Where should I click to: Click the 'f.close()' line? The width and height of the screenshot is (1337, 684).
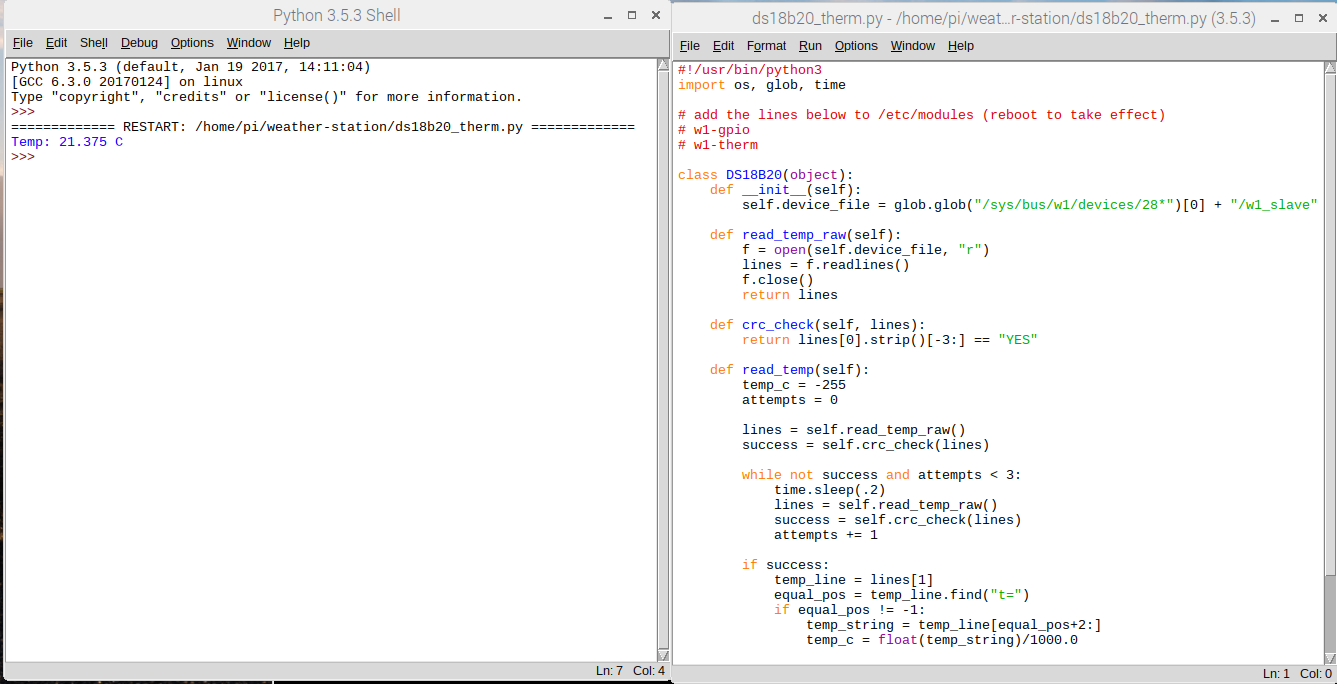tap(778, 280)
